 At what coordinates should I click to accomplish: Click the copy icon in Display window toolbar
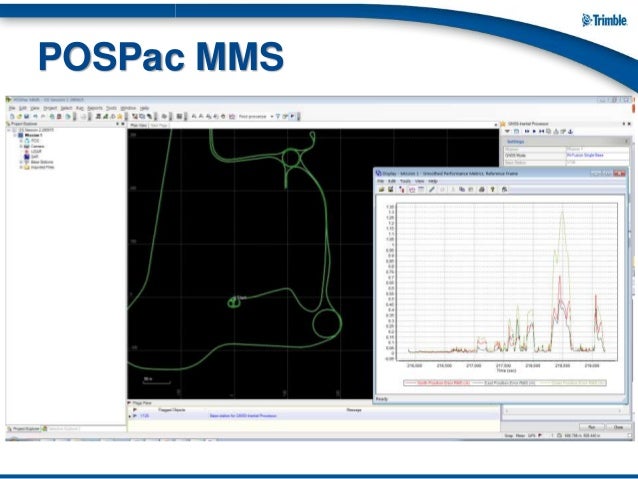(x=462, y=189)
